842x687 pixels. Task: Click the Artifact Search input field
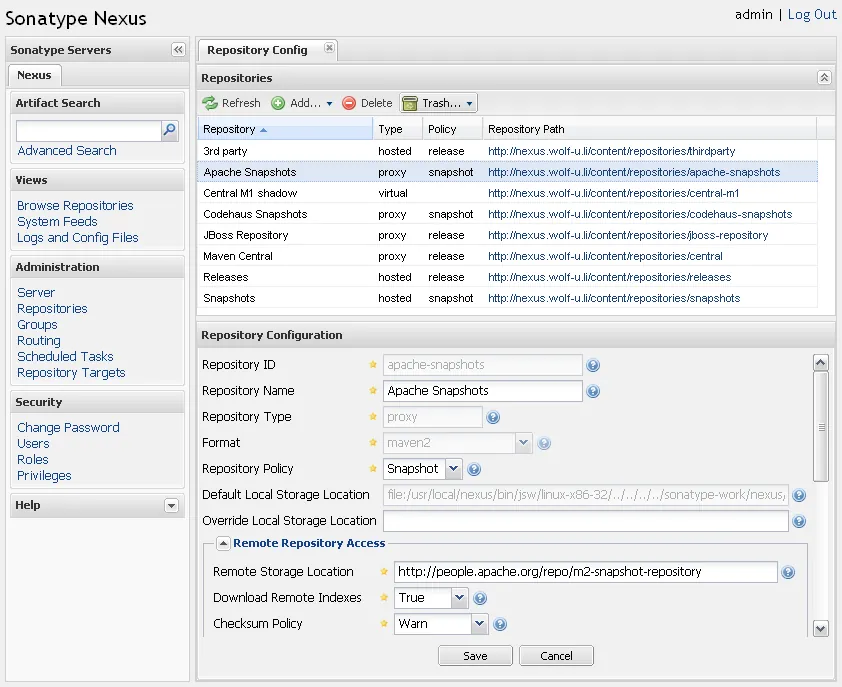click(89, 131)
